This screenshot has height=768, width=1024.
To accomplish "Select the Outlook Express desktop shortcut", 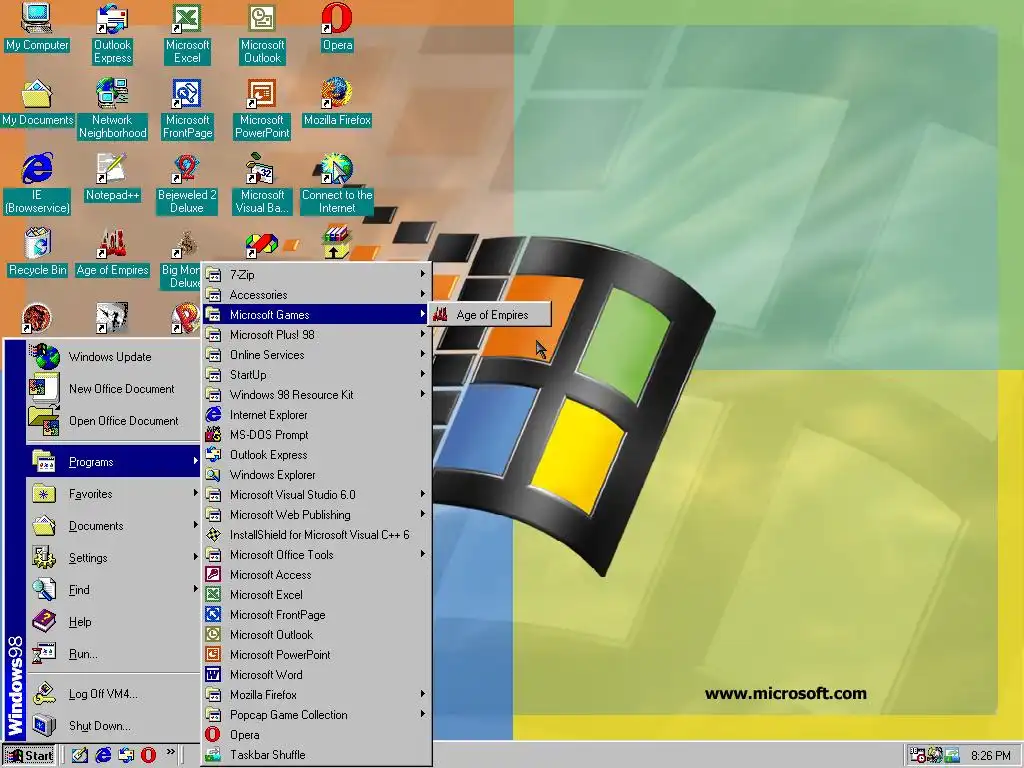I will tap(112, 33).
